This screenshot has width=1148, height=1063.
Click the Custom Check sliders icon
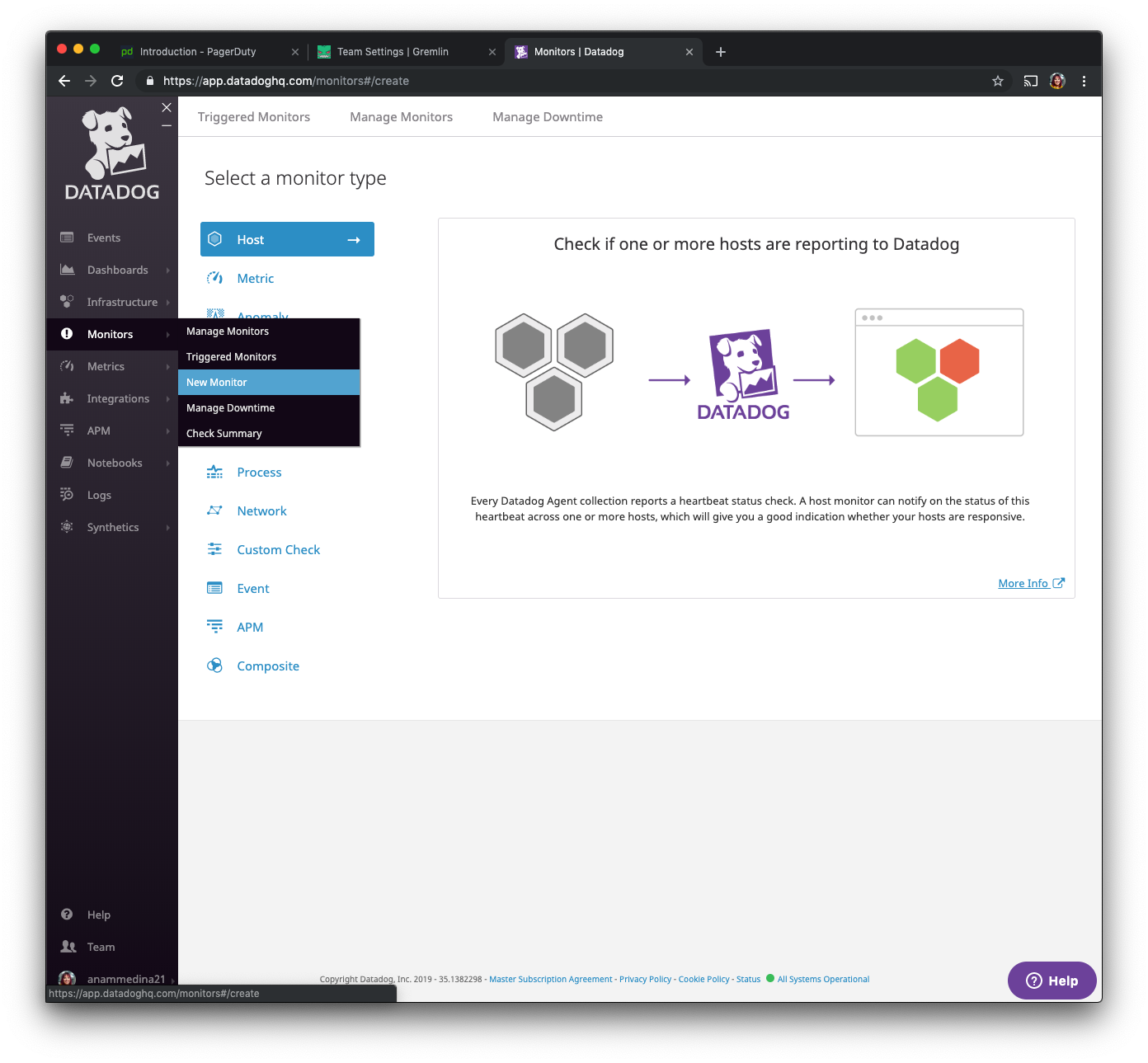coord(214,549)
